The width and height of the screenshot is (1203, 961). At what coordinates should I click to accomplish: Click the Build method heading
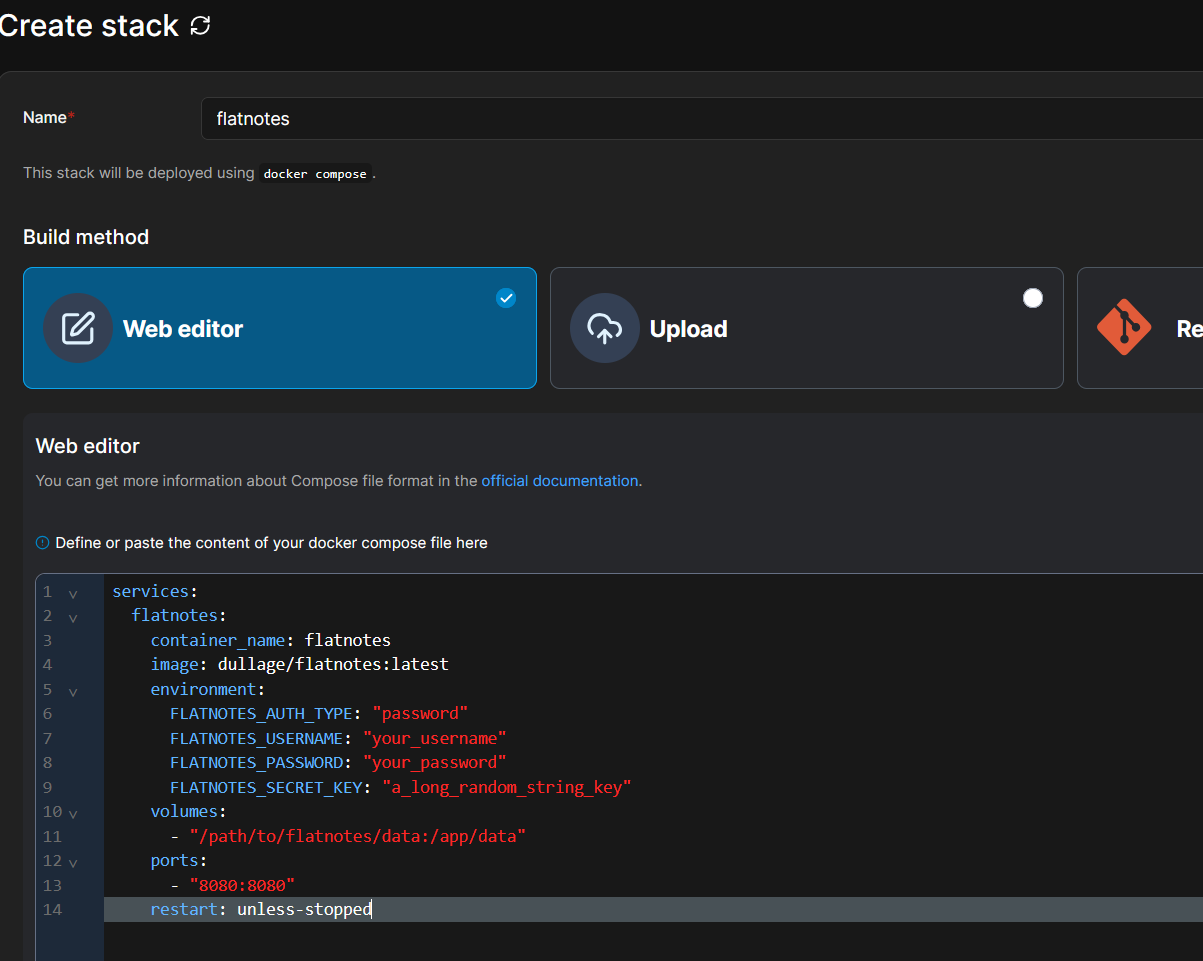tap(86, 237)
